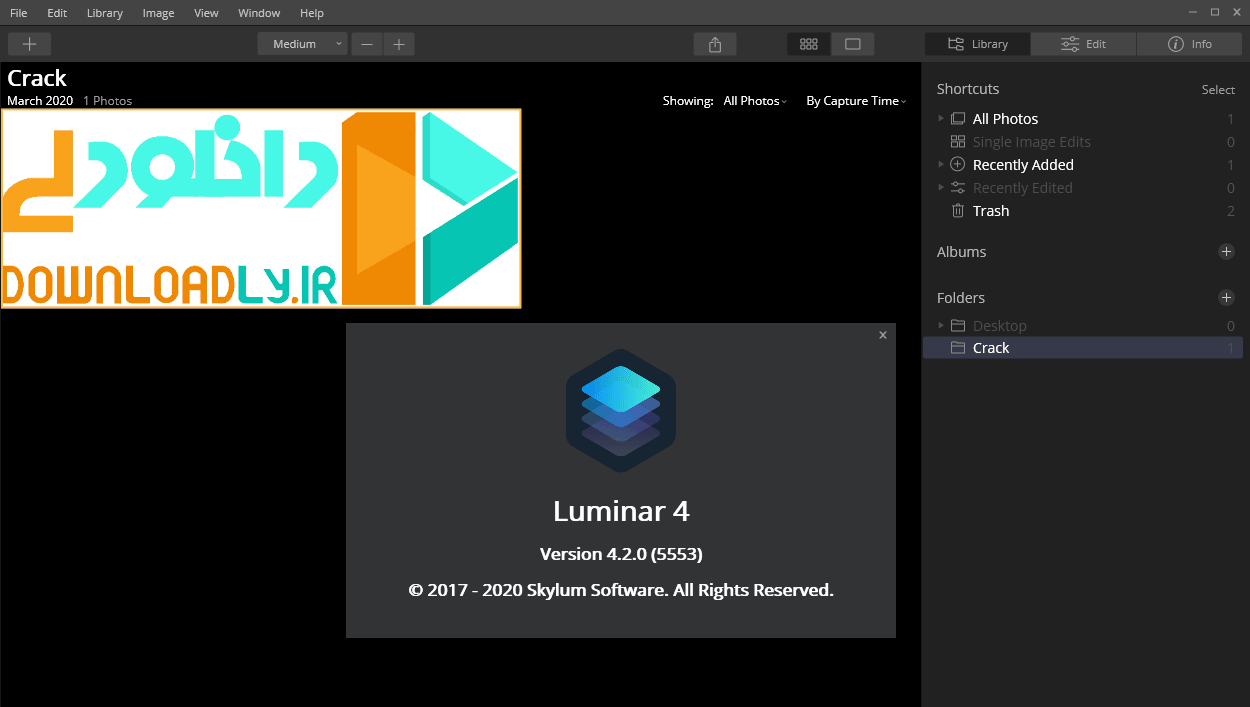Open Recently Edited shortcut
The width and height of the screenshot is (1250, 707).
tap(1022, 188)
